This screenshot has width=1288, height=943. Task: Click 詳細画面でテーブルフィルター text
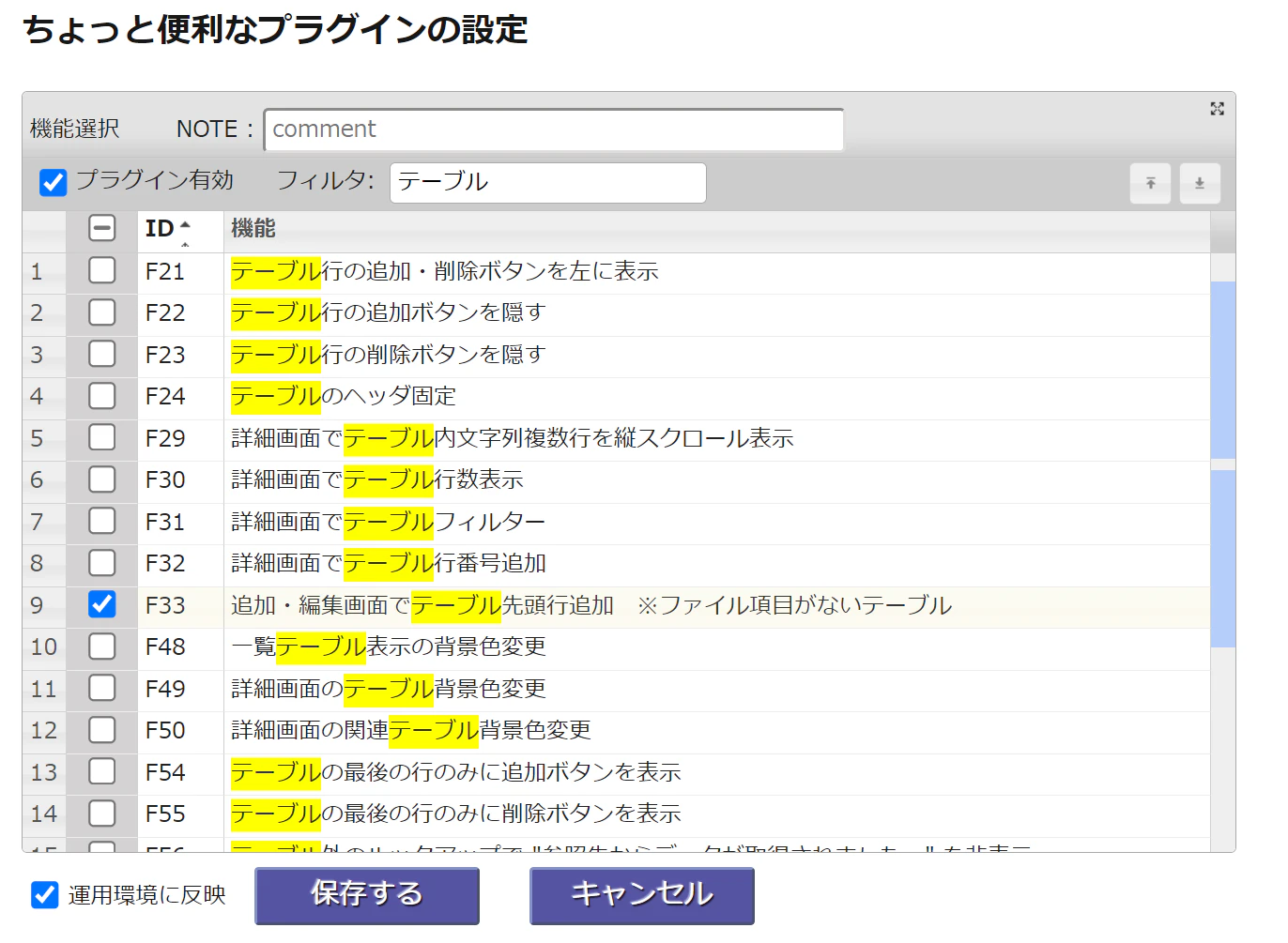[389, 522]
